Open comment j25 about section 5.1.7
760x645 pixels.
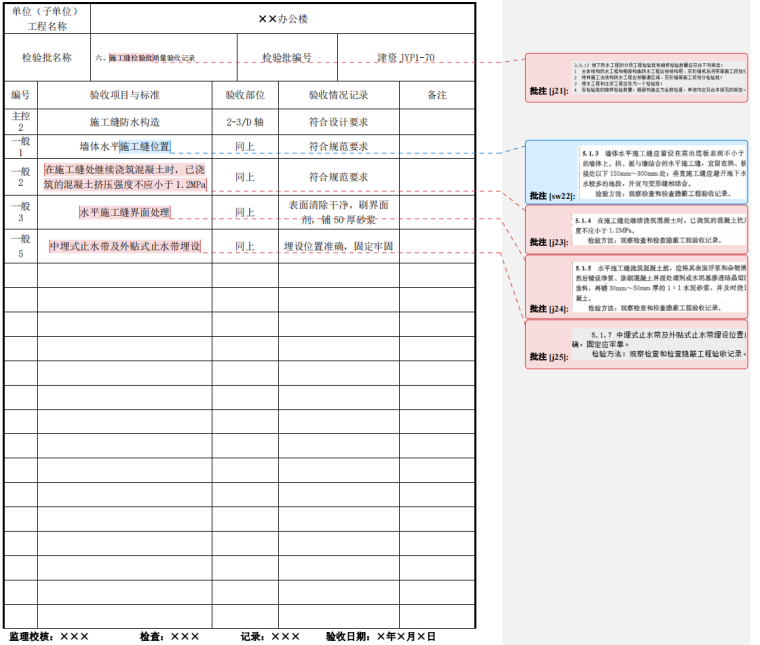click(x=637, y=343)
